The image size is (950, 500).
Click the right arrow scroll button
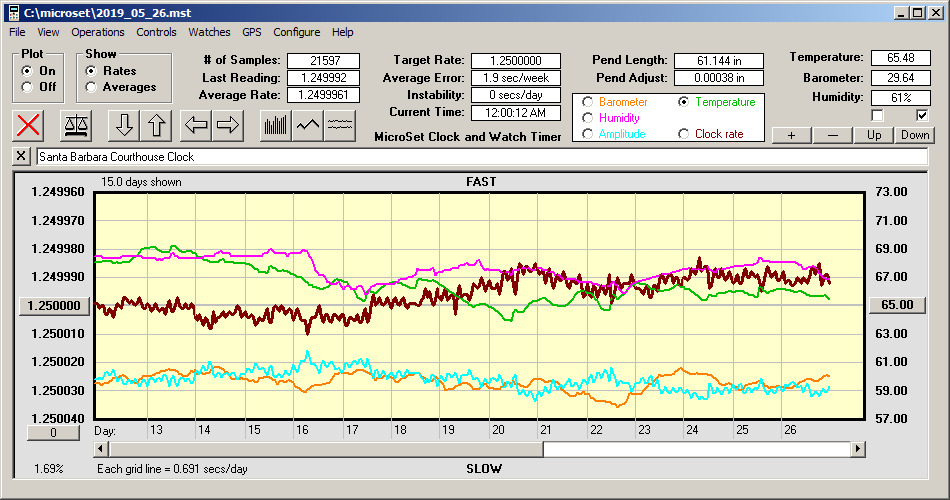pyautogui.click(x=228, y=125)
